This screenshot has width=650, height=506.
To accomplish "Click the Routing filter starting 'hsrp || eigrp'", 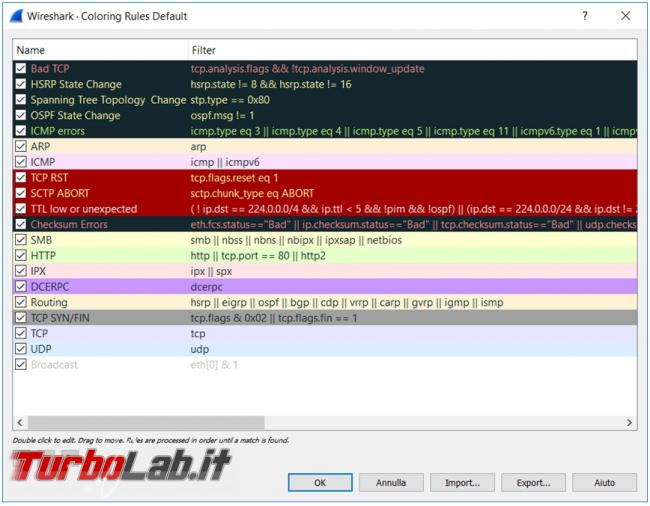I will point(347,303).
